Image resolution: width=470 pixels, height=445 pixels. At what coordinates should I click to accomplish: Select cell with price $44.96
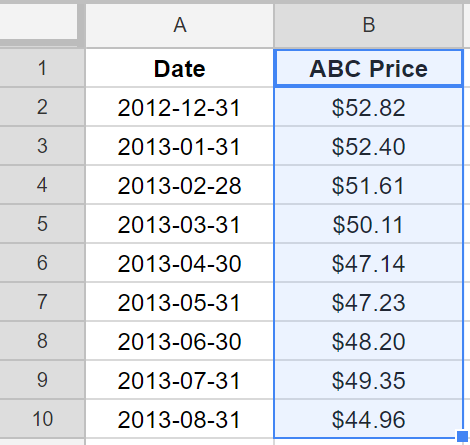[368, 419]
